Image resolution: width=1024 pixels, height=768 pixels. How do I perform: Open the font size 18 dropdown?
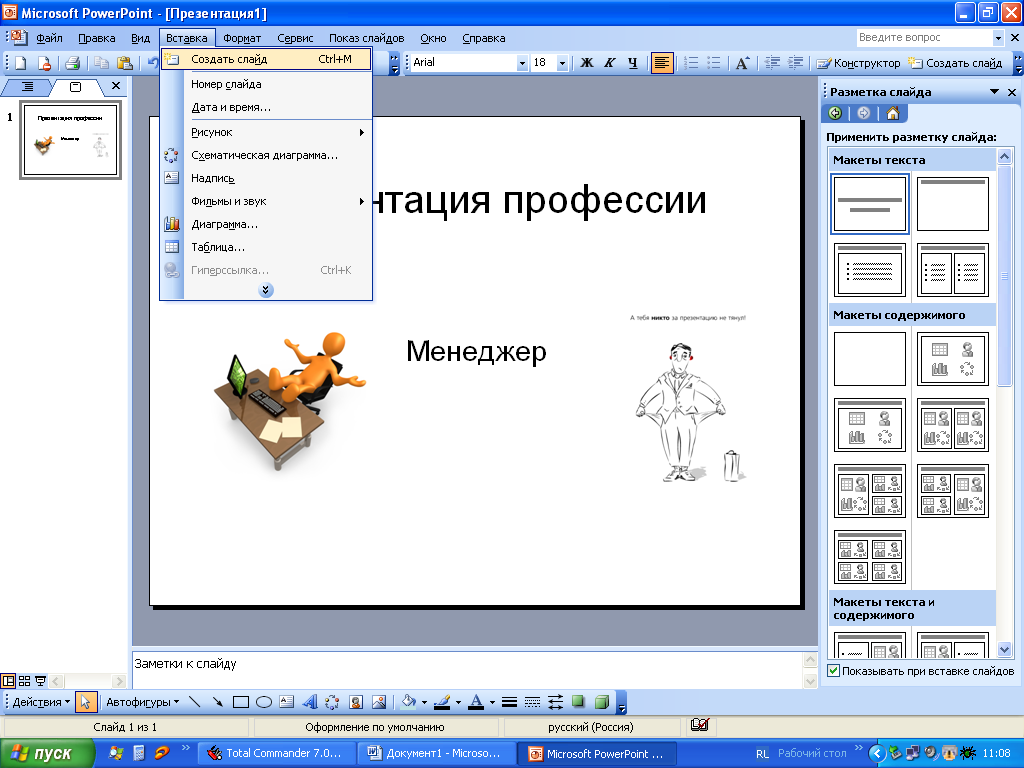click(562, 63)
